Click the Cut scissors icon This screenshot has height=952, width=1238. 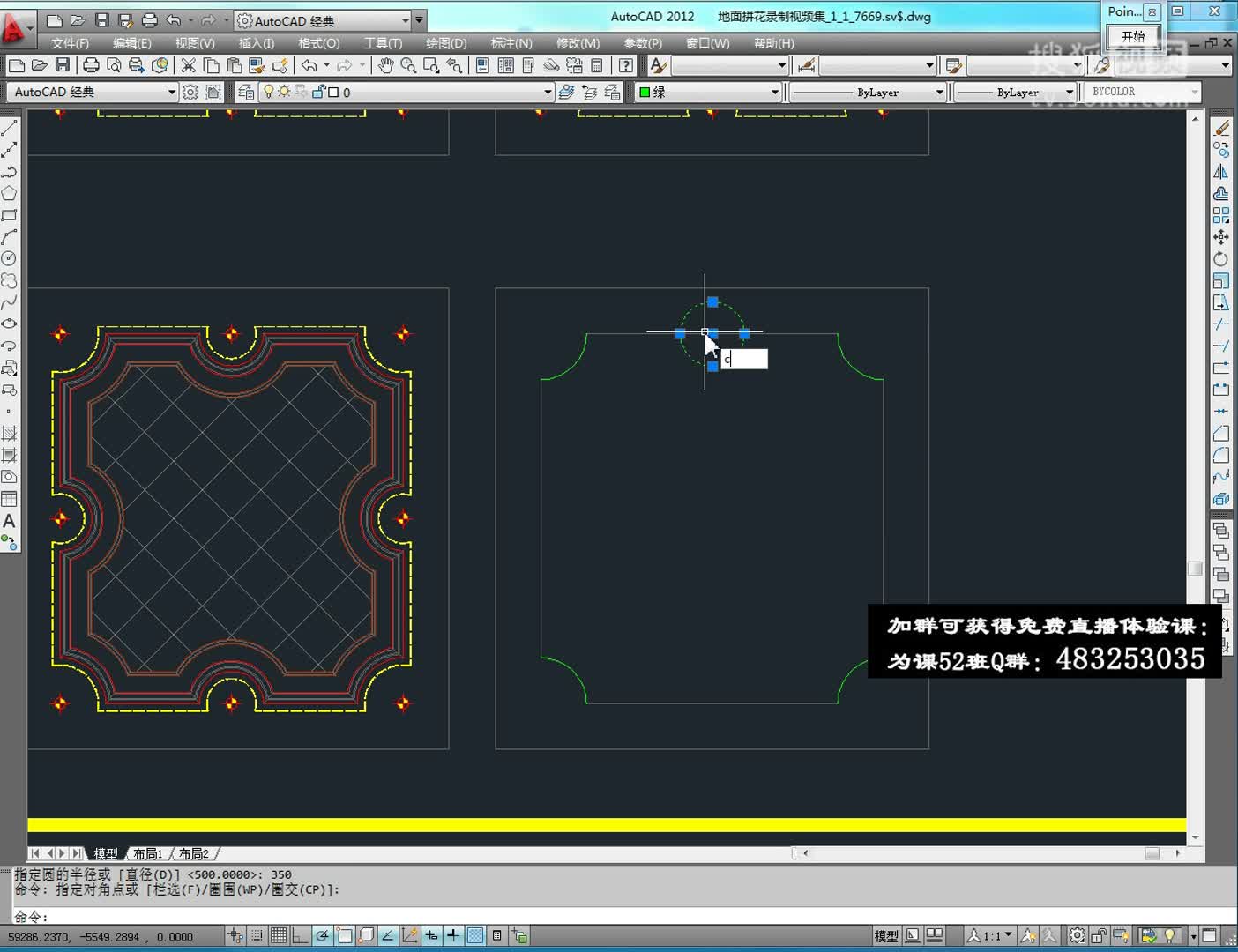pos(188,65)
